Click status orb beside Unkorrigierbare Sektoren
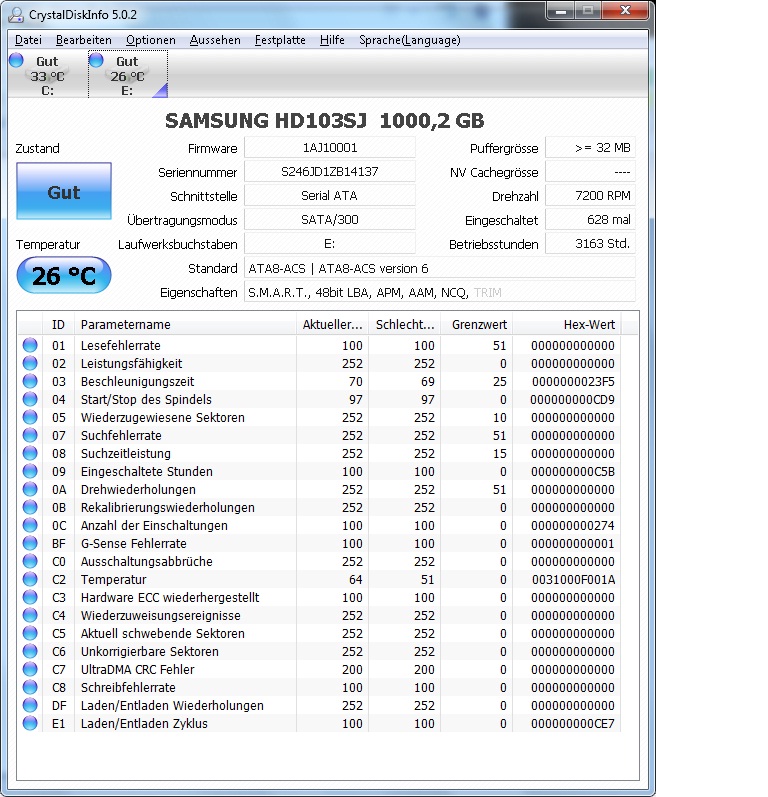This screenshot has height=797, width=768. point(30,651)
